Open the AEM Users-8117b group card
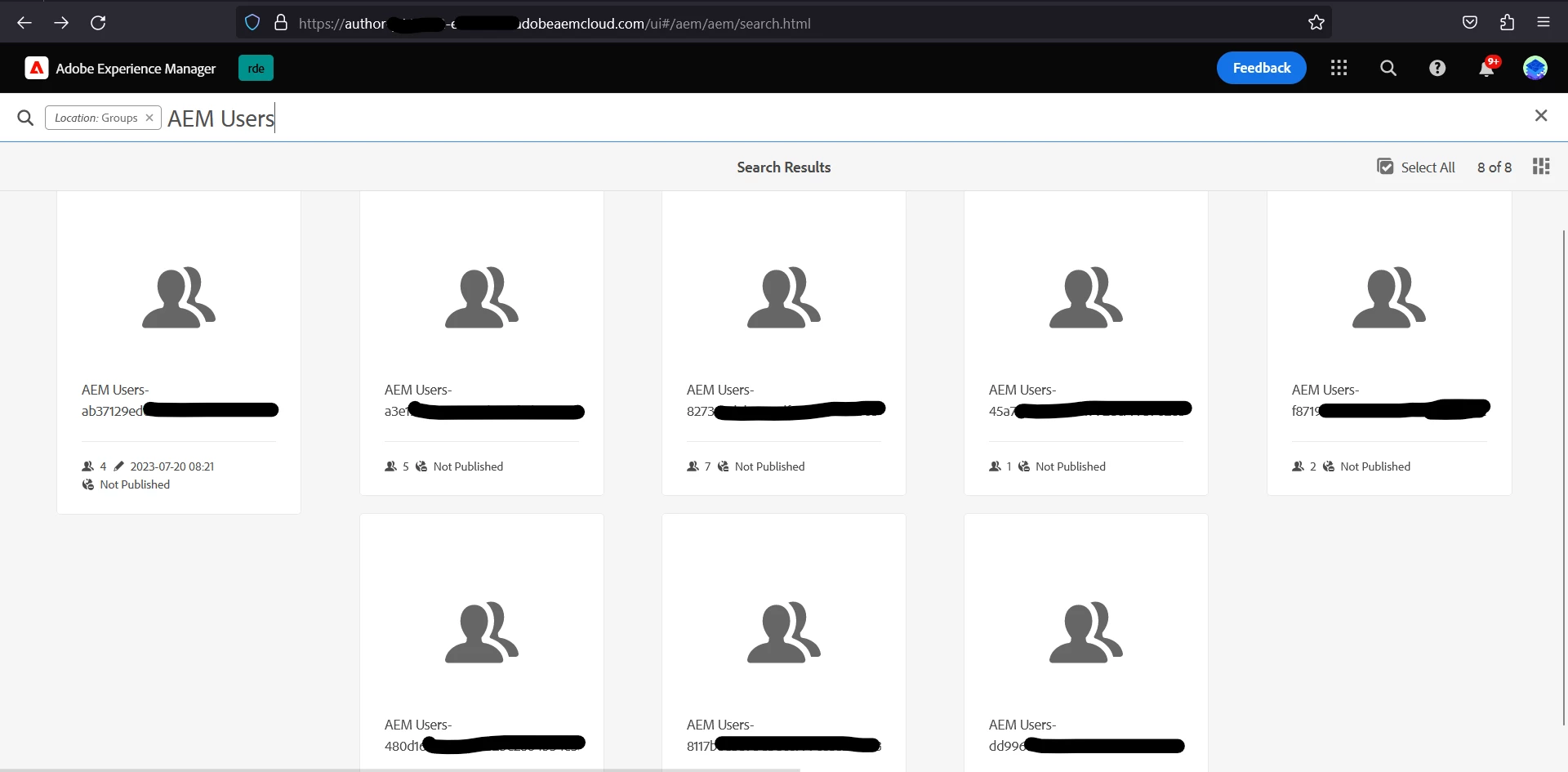The image size is (1568, 772). (784, 642)
